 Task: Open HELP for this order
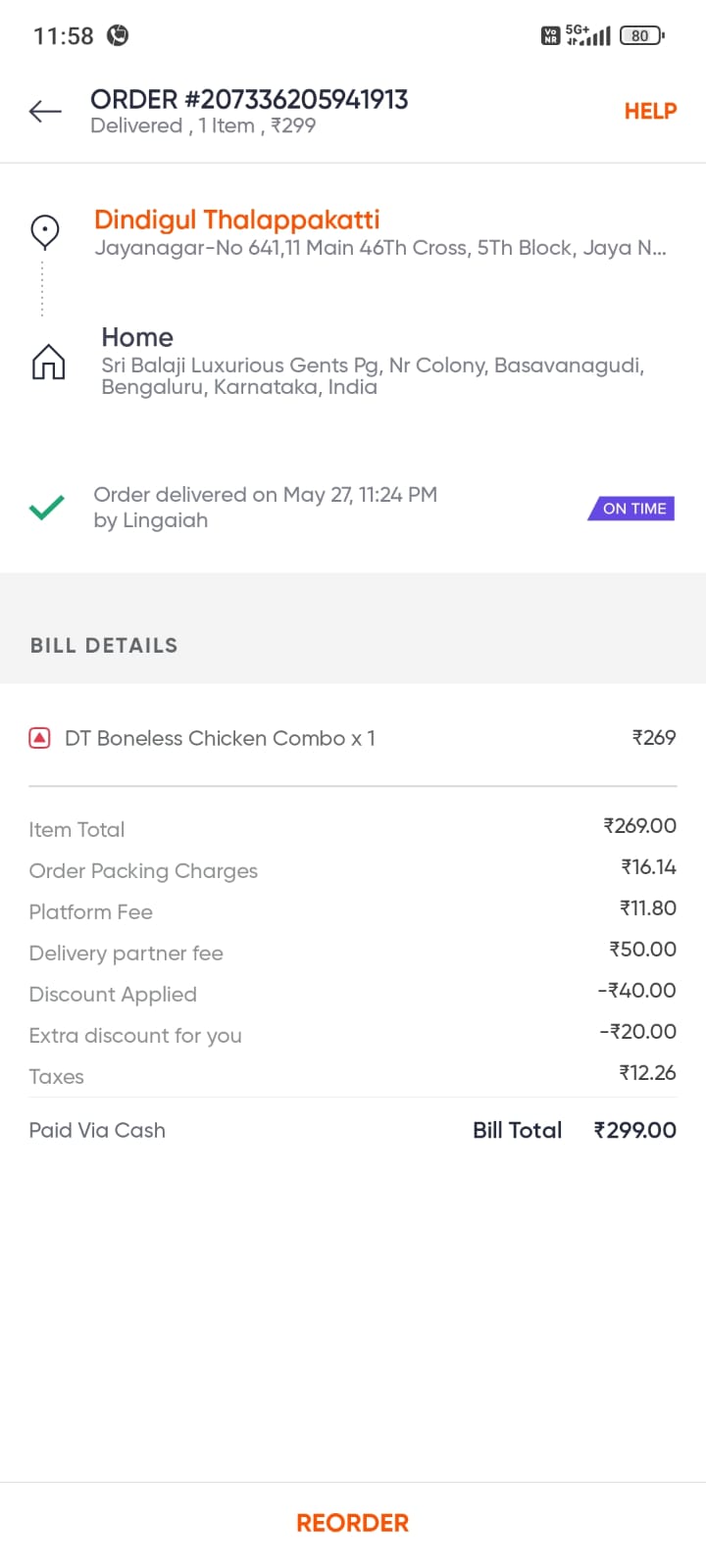[650, 111]
